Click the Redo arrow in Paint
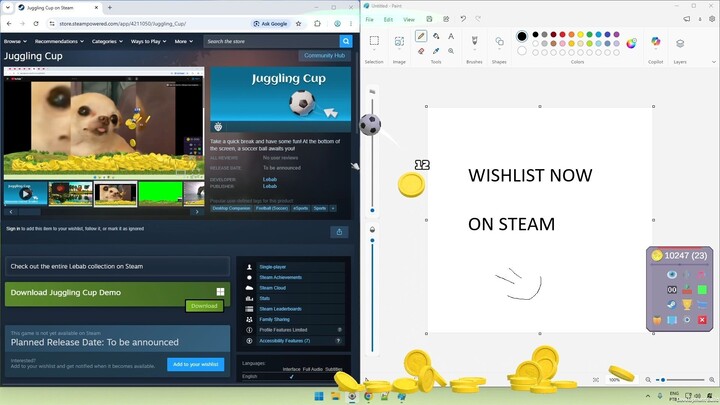 coord(478,19)
